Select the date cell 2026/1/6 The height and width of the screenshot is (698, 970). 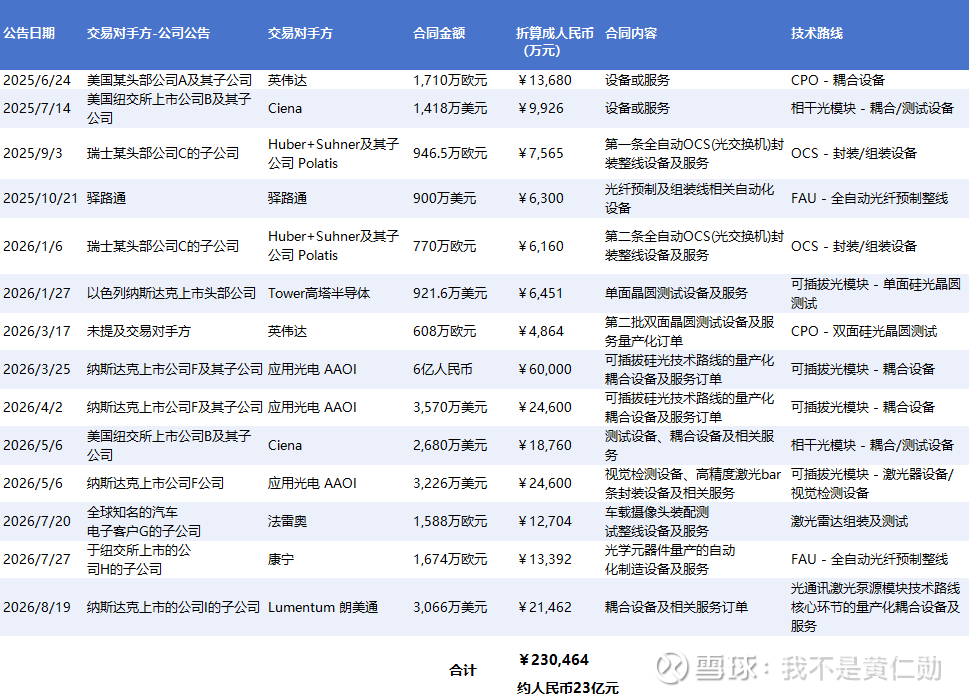click(33, 246)
